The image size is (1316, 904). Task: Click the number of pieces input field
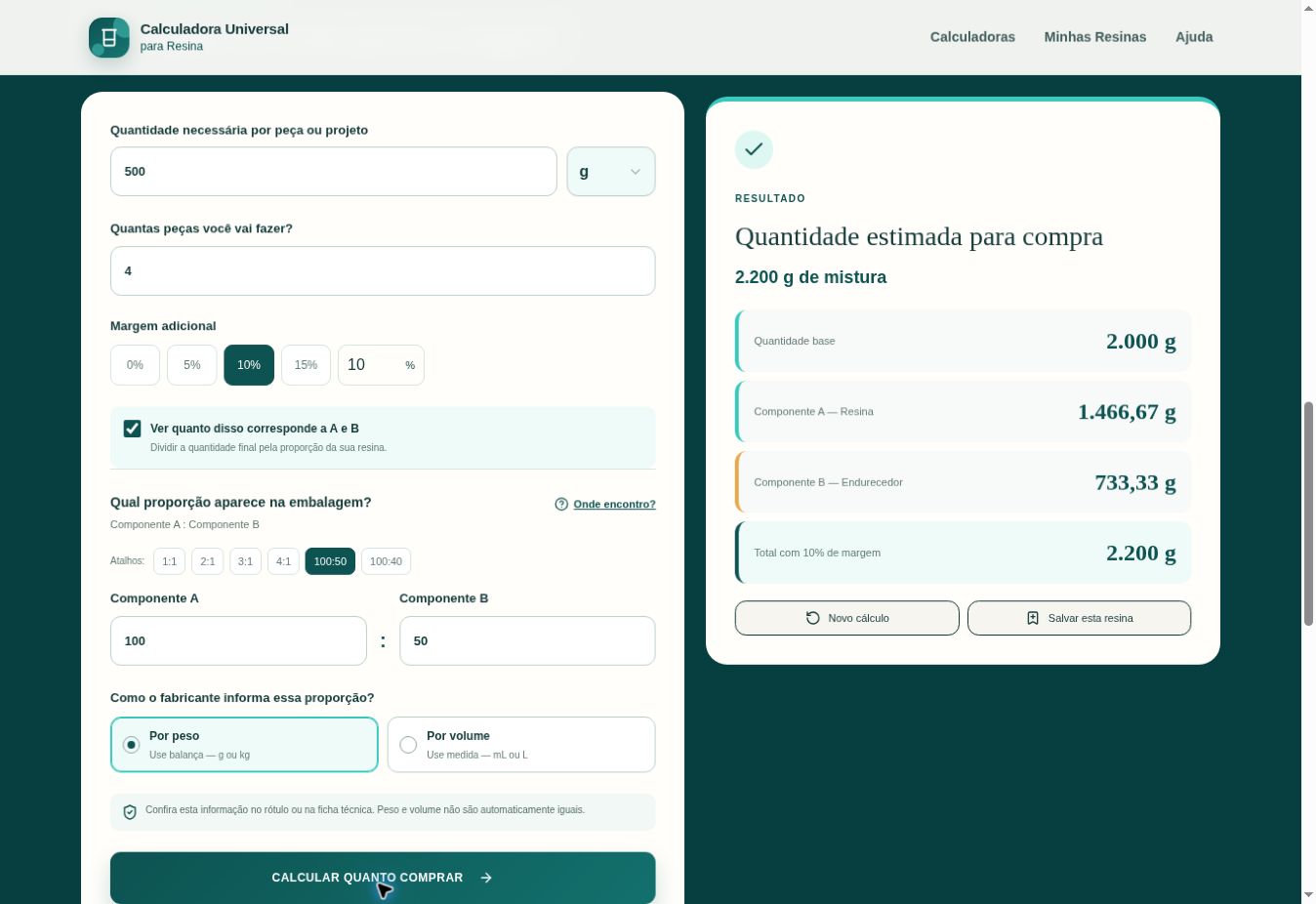coord(383,271)
